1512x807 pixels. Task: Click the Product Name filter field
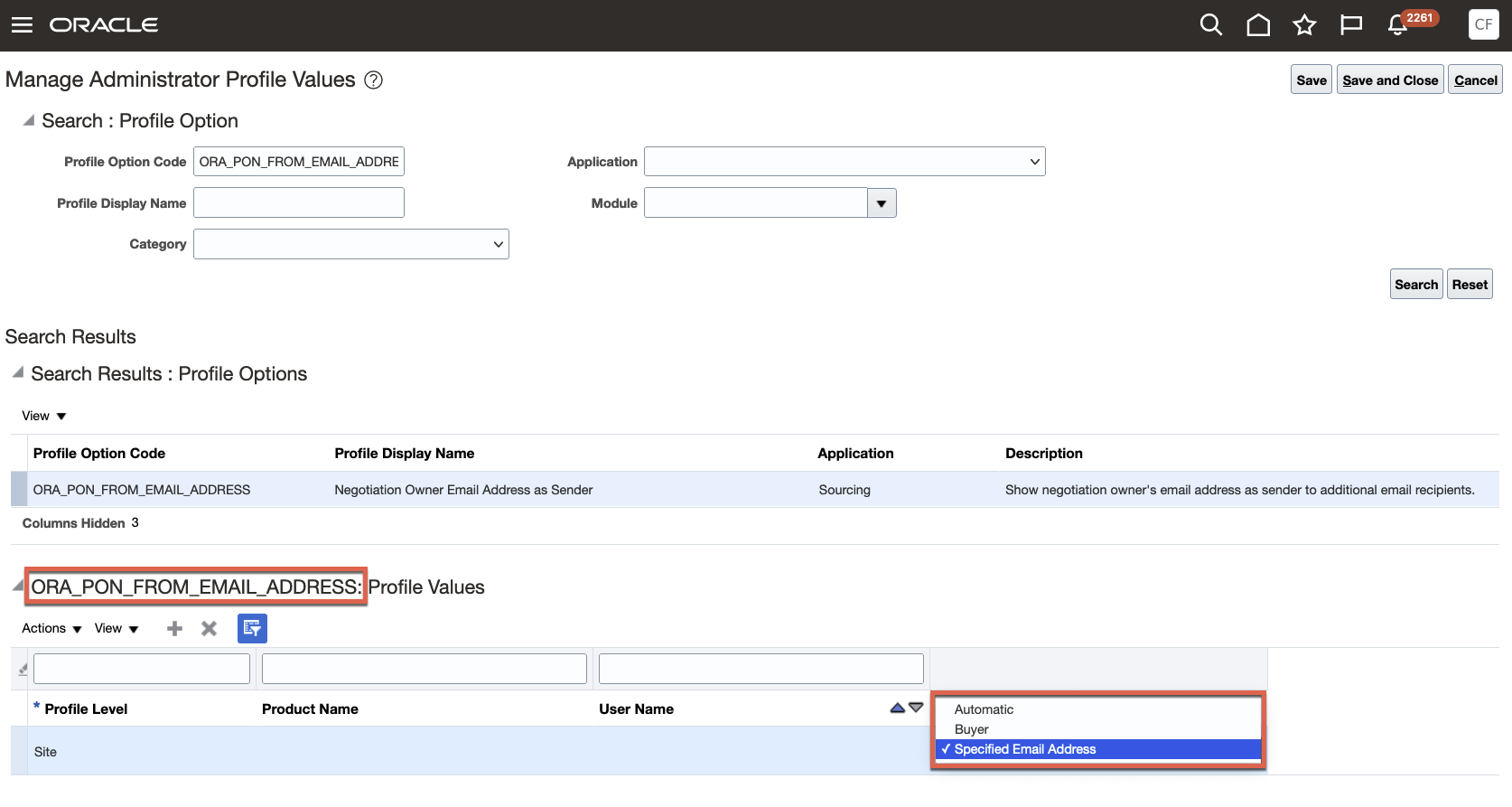click(425, 669)
